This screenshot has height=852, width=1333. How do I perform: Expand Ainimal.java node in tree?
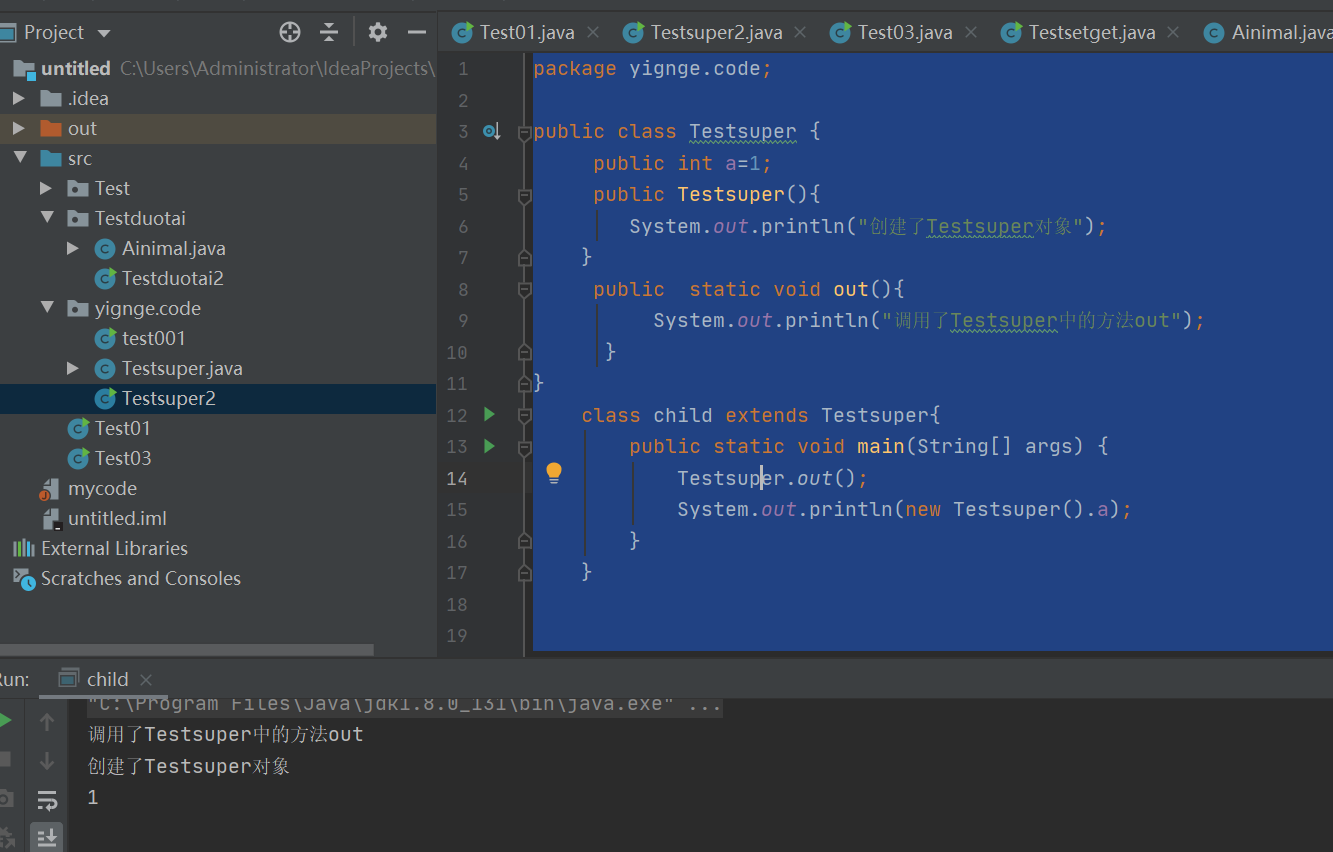(x=73, y=248)
